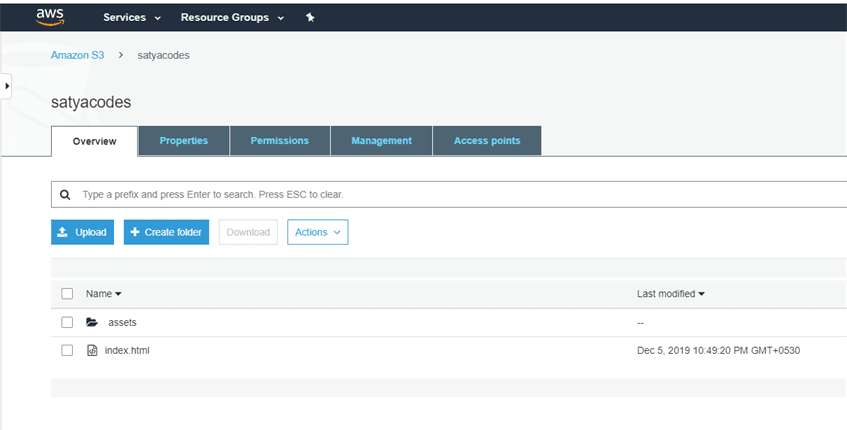The image size is (847, 430).
Task: Expand the Resource Groups dropdown
Action: pyautogui.click(x=232, y=18)
